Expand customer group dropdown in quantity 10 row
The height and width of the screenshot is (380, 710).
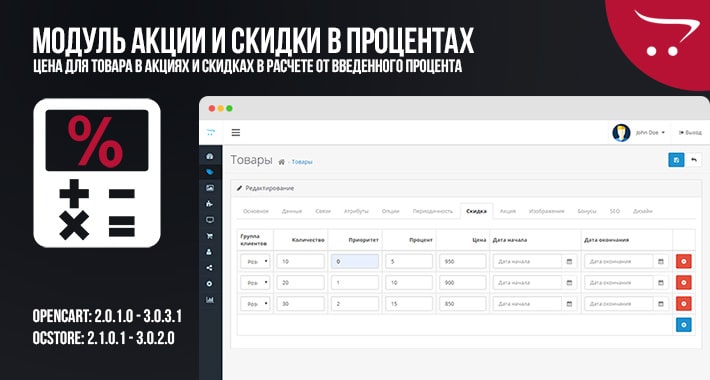[255, 261]
